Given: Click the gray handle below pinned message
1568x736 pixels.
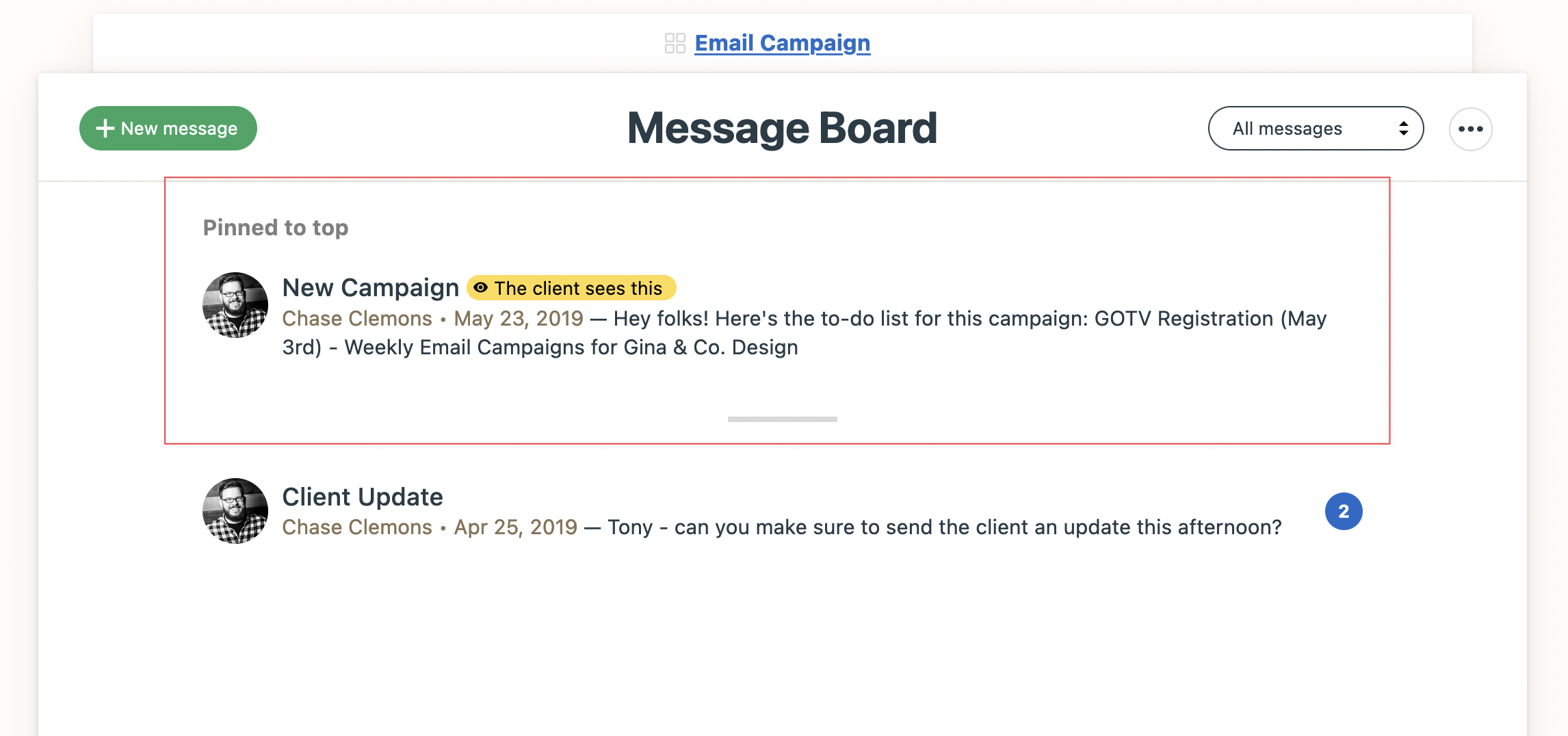Looking at the screenshot, I should click(x=782, y=419).
